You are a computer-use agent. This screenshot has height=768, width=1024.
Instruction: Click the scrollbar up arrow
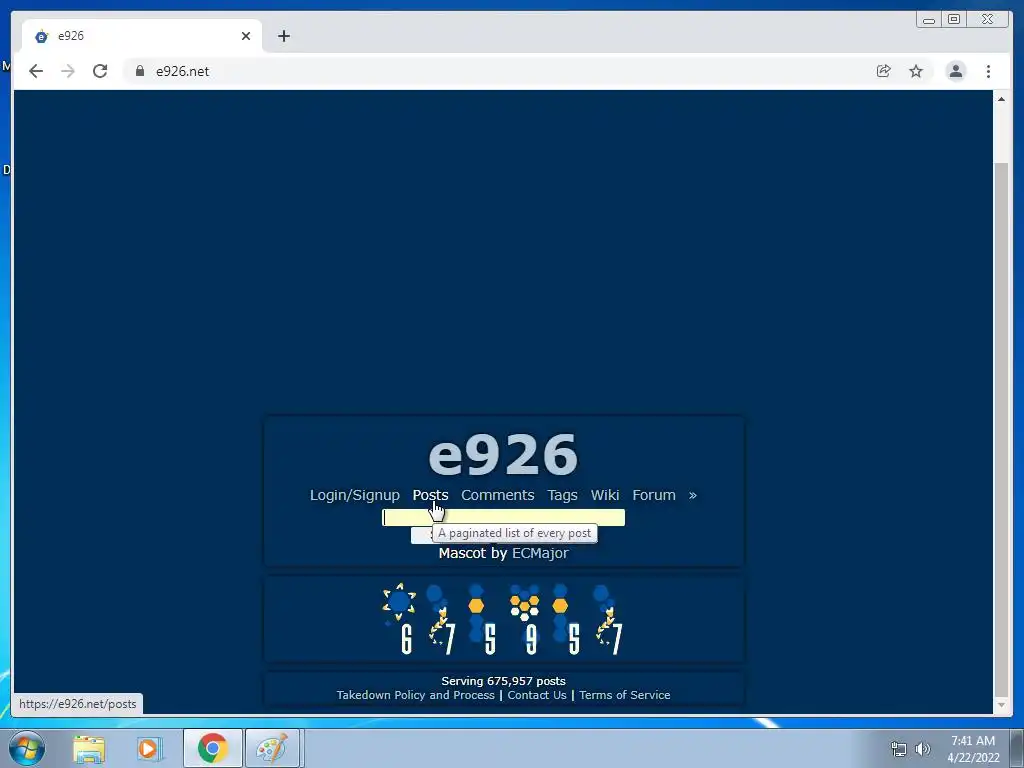point(1001,99)
